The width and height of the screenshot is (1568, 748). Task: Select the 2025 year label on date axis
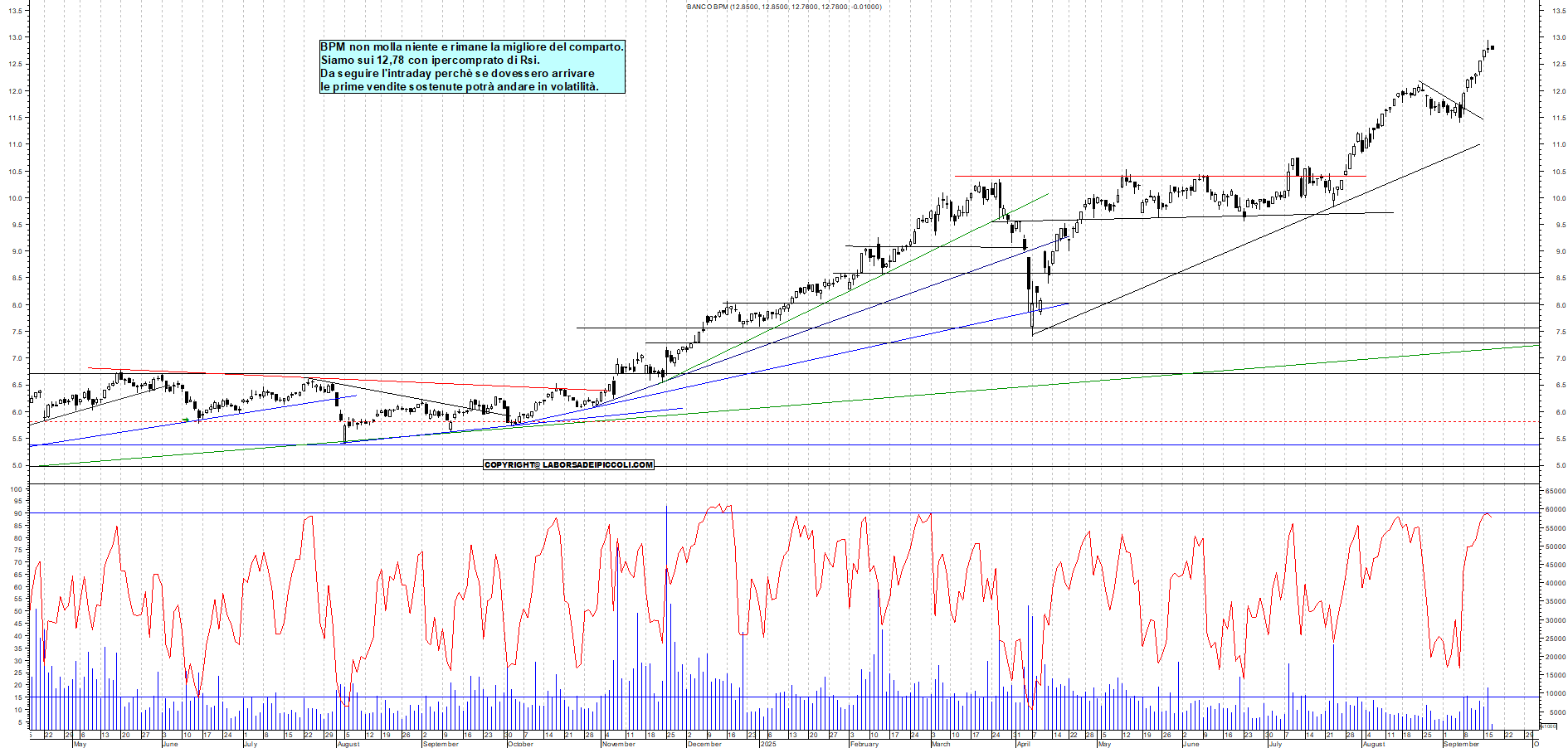(x=768, y=744)
